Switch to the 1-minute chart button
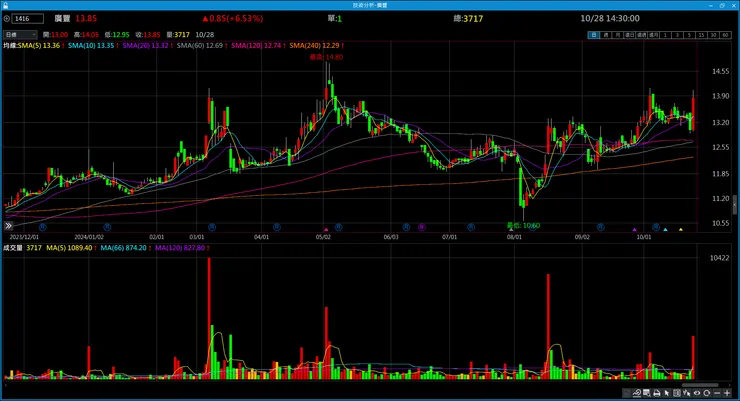Viewport: 740px width, 401px height. (665, 35)
